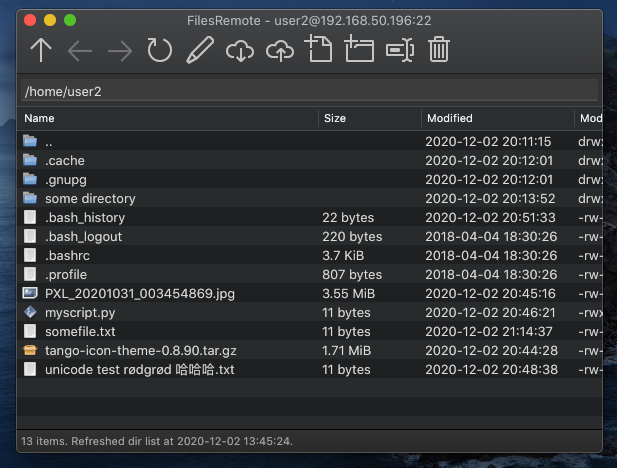The width and height of the screenshot is (617, 468).
Task: Click the /home/user2 path field
Action: pyautogui.click(x=309, y=91)
